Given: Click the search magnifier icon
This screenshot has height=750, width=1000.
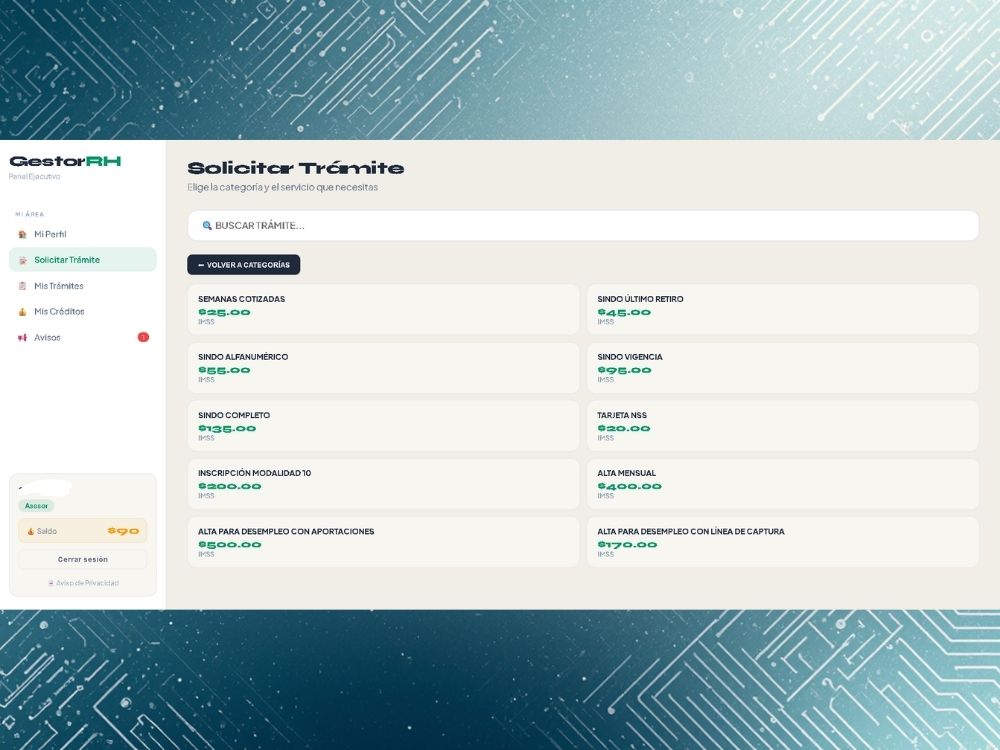Looking at the screenshot, I should [207, 226].
